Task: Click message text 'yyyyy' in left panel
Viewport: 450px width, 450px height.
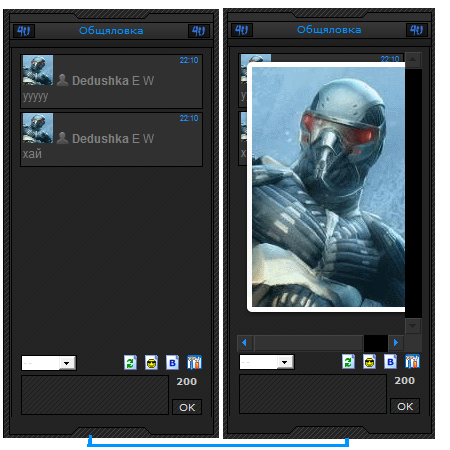Action: coord(35,97)
